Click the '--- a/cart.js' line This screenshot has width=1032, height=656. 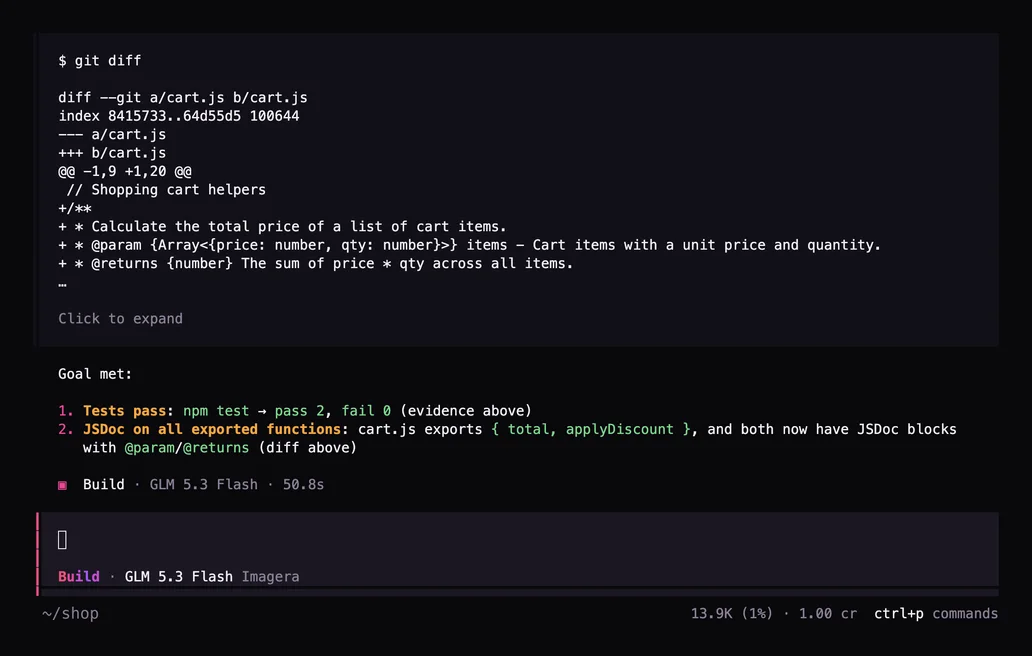pyautogui.click(x=112, y=134)
